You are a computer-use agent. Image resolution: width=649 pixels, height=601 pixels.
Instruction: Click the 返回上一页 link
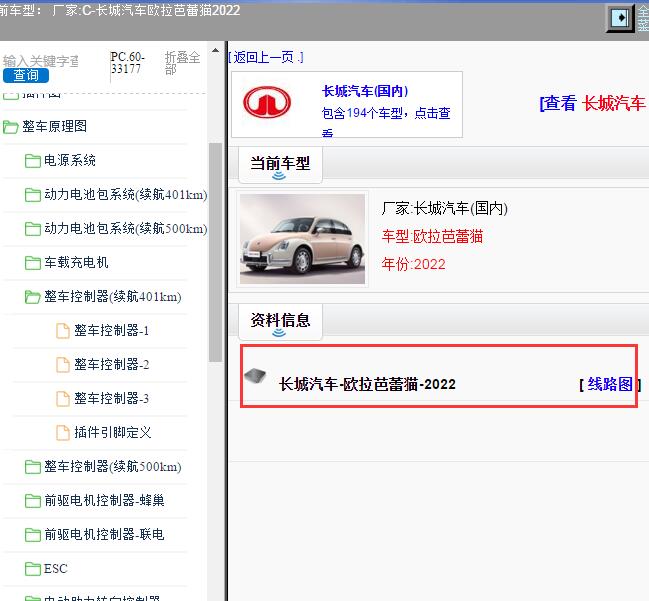click(266, 57)
